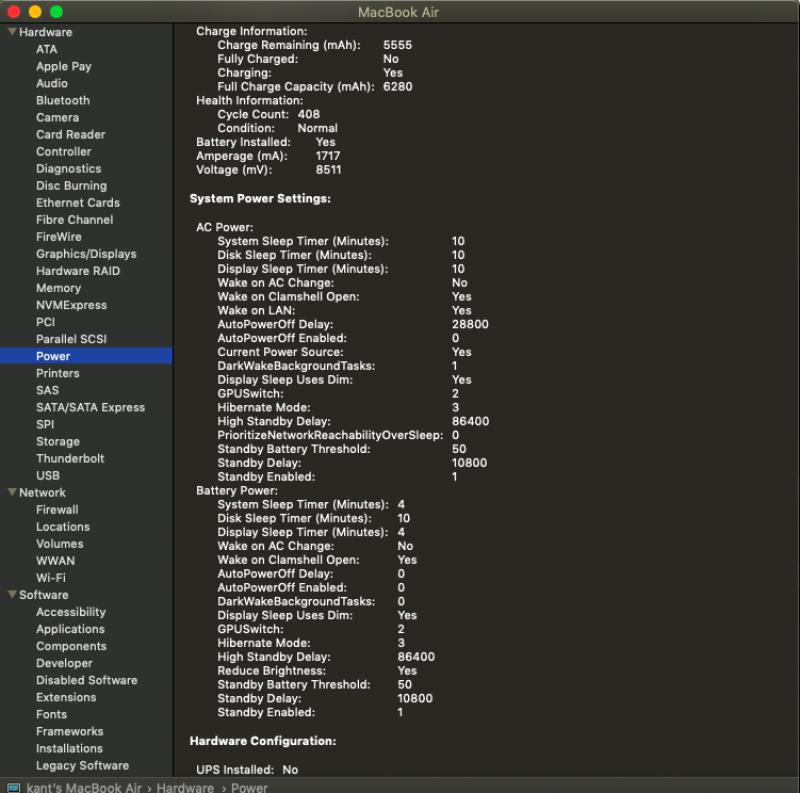Viewport: 800px width, 793px height.
Task: Open the WWAN entry
Action: 55,561
